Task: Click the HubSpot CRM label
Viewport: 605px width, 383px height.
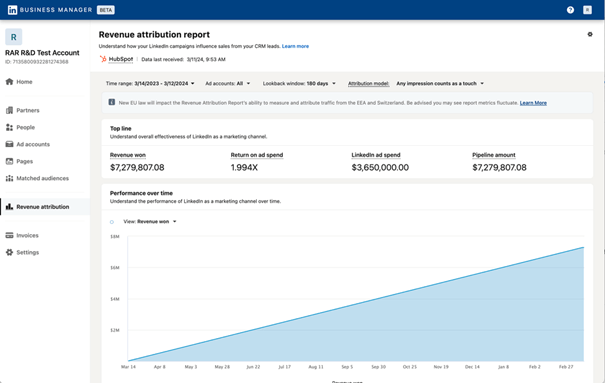Action: (121, 59)
